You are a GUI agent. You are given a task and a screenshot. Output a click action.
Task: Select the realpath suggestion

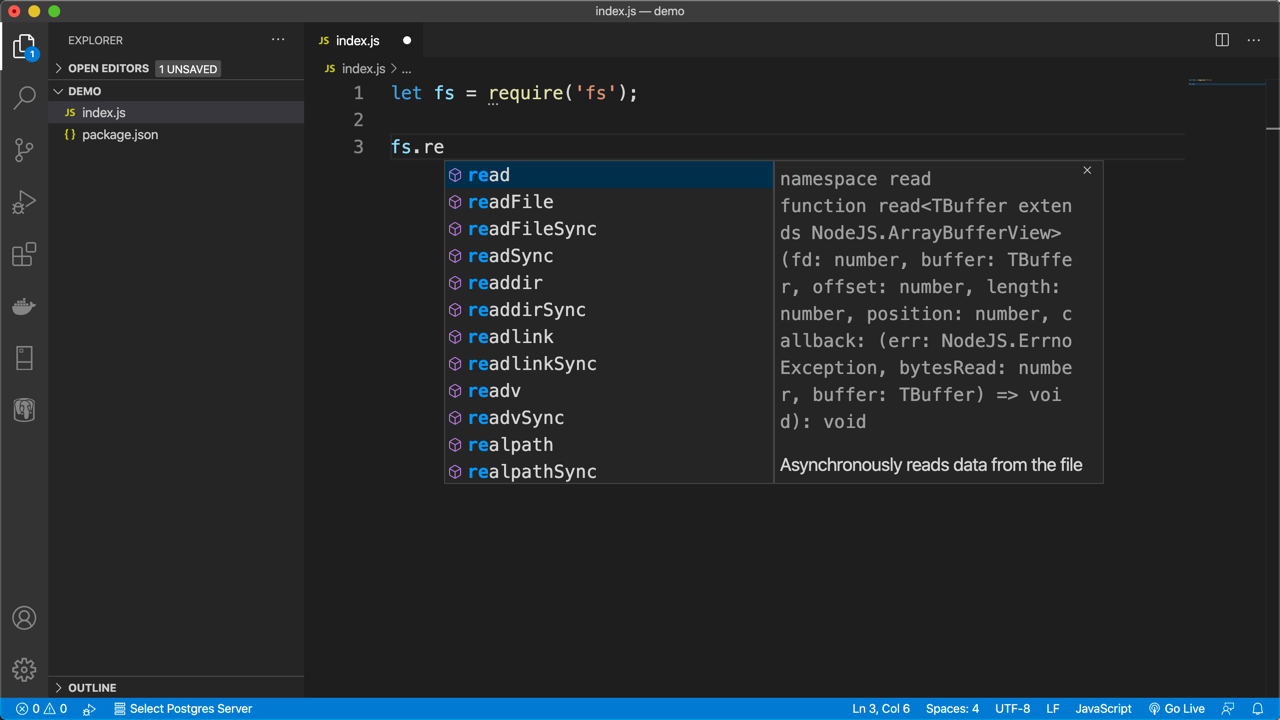tap(609, 445)
